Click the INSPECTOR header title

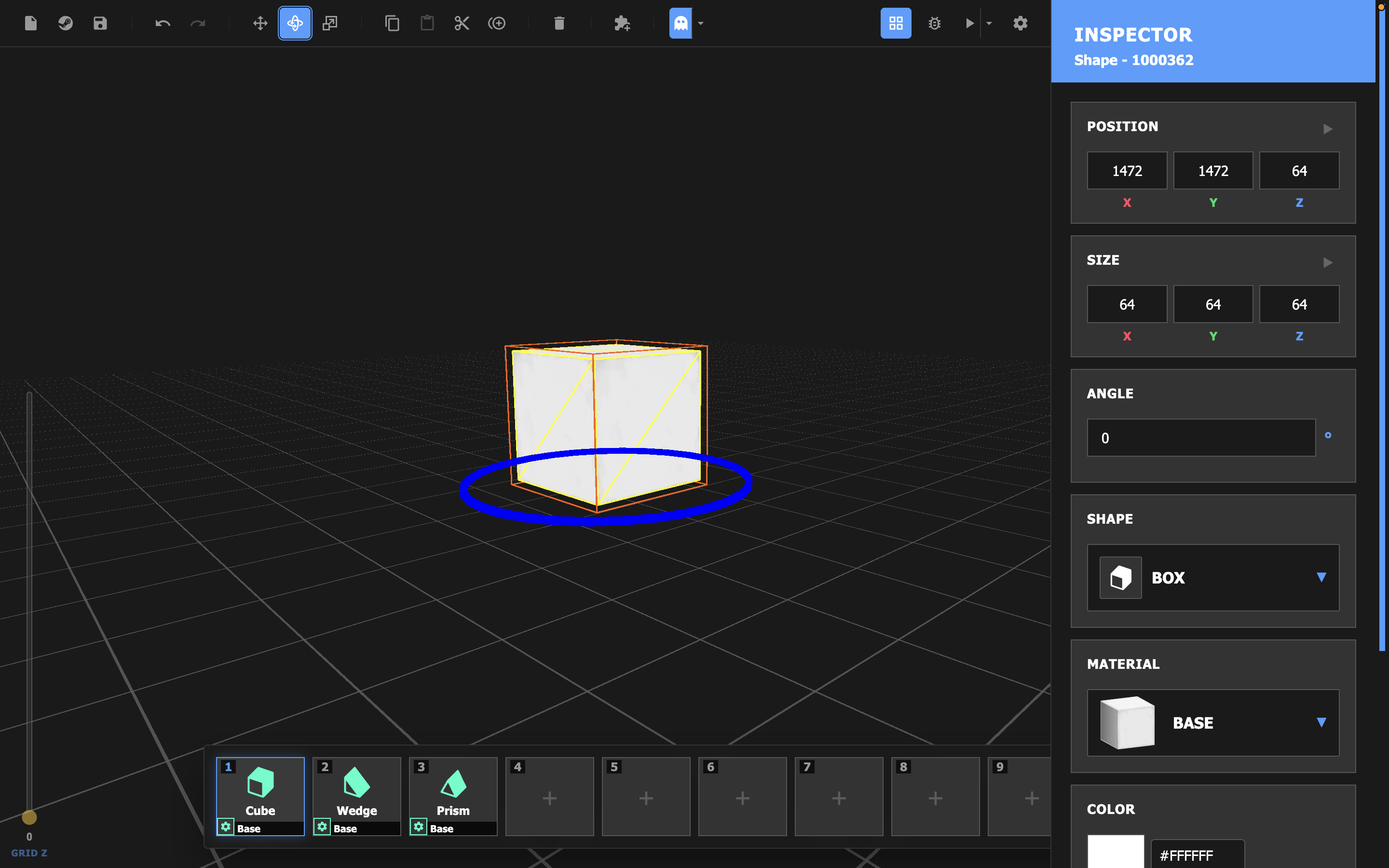point(1133,34)
